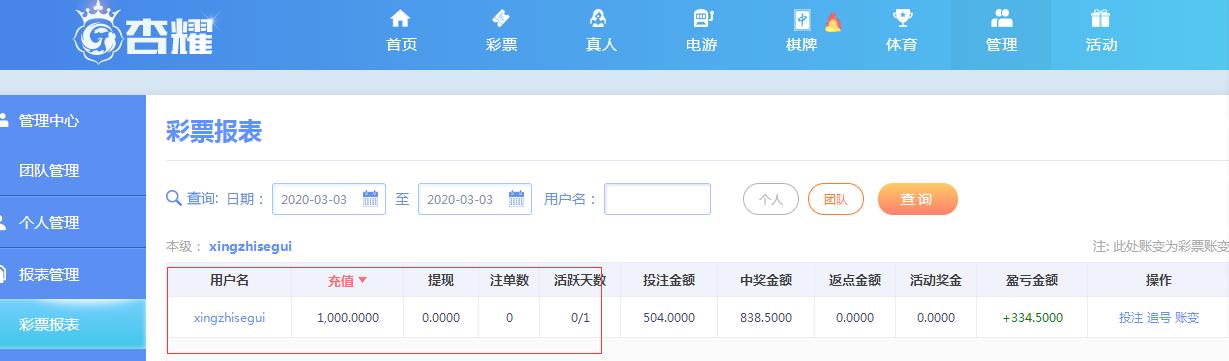Open the 首页 home icon
Viewport: 1229px width, 361px height.
(x=400, y=18)
